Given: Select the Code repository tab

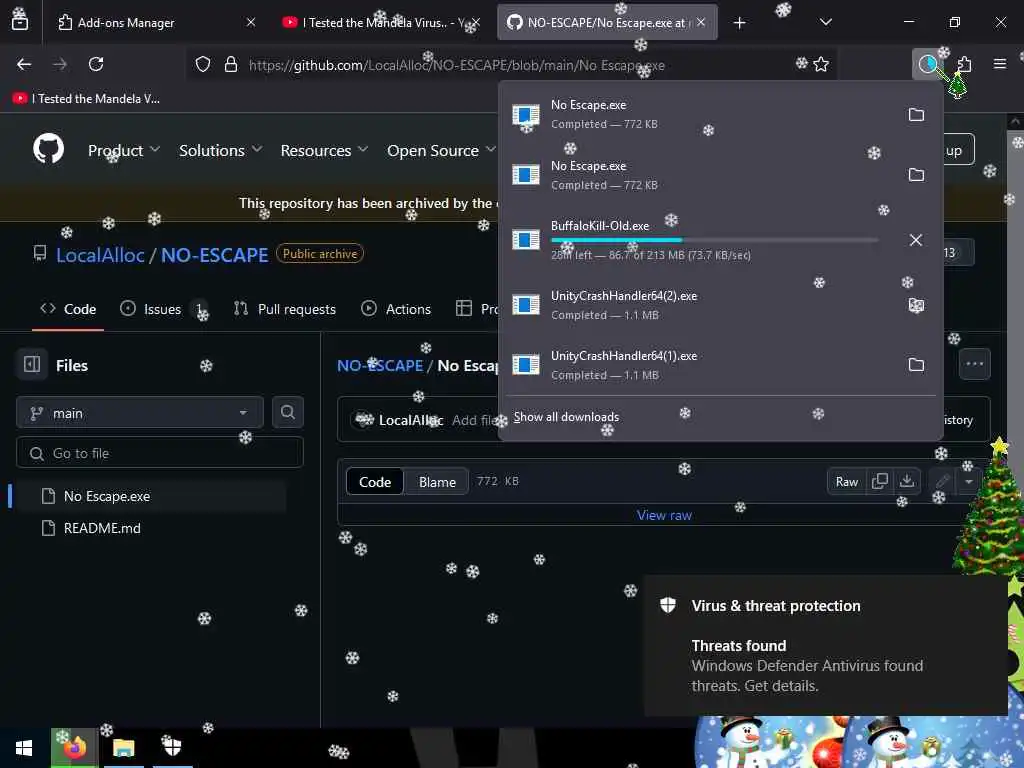Looking at the screenshot, I should point(68,309).
